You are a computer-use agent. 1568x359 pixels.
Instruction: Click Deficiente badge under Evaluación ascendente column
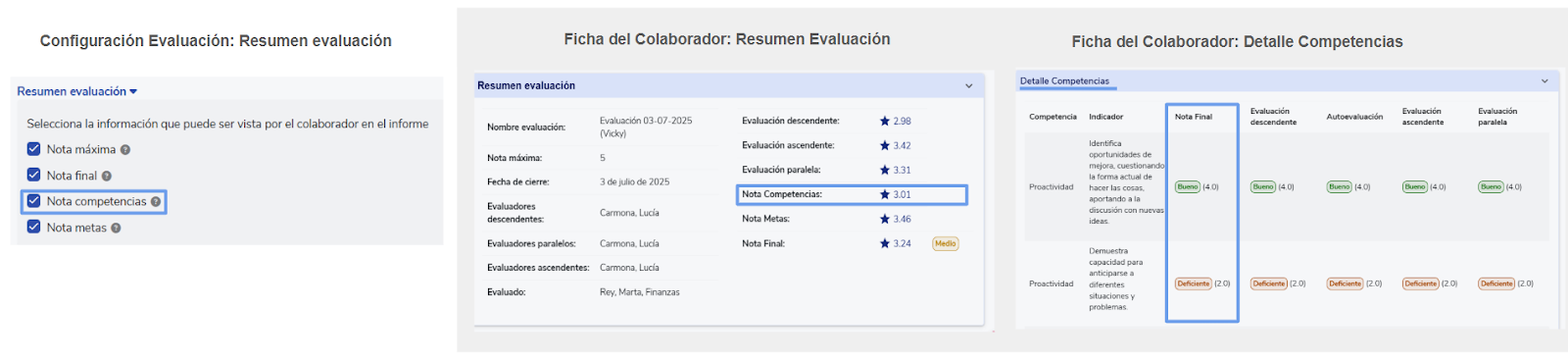(1421, 283)
